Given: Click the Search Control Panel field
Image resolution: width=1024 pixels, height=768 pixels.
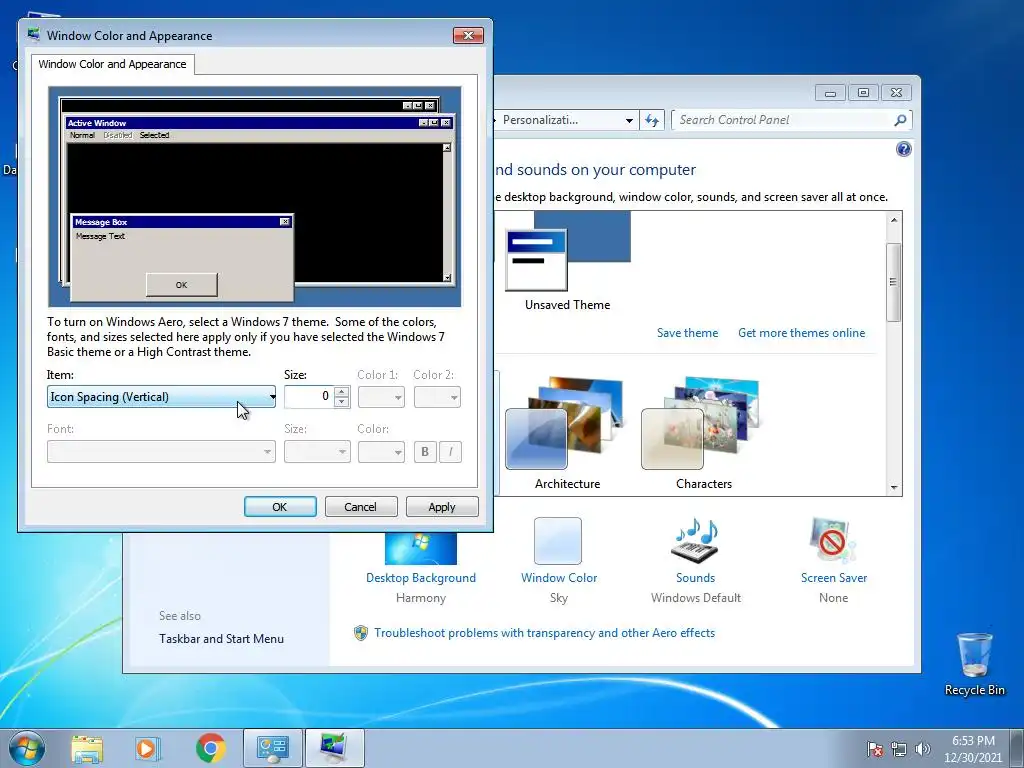Looking at the screenshot, I should 784,120.
